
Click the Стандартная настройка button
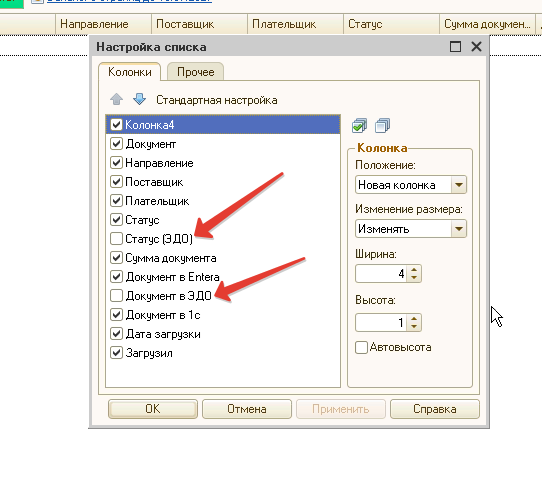pyautogui.click(x=217, y=100)
